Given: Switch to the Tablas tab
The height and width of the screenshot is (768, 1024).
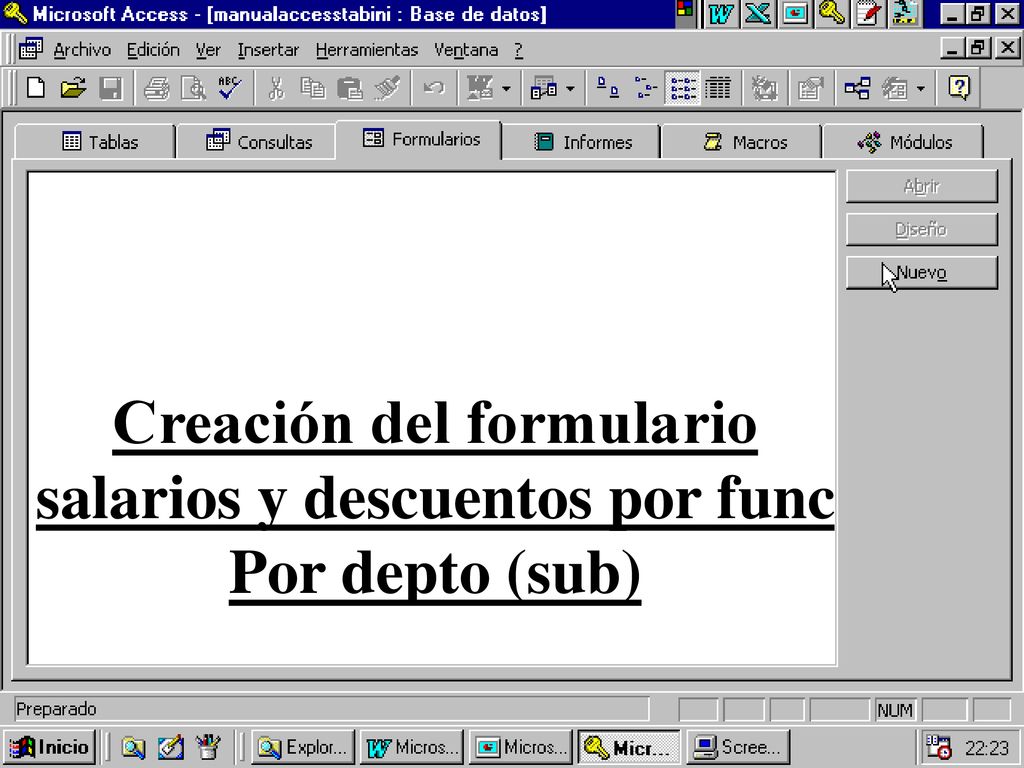Looking at the screenshot, I should (95, 141).
